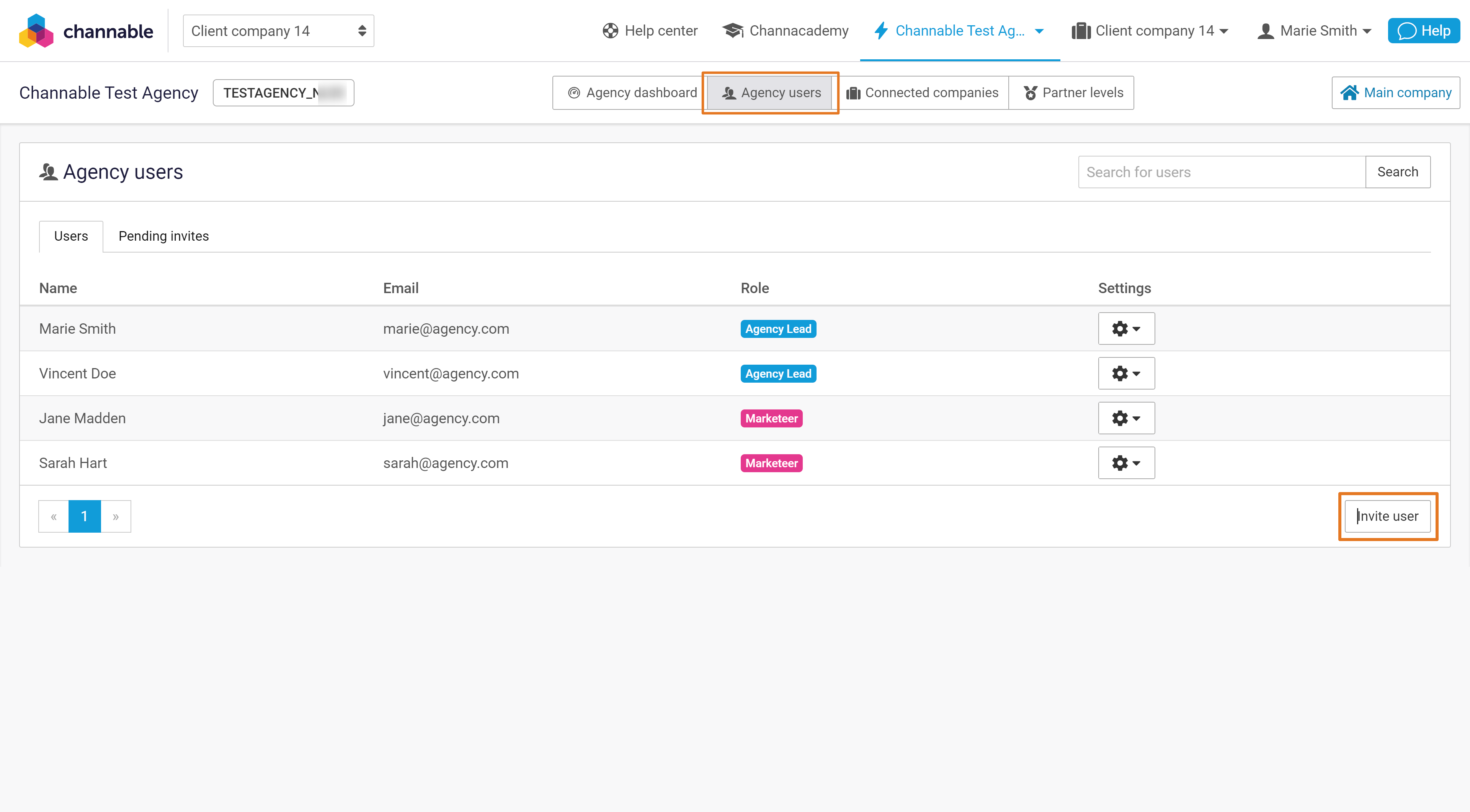Click the TESTAGENCY code field

(x=284, y=93)
